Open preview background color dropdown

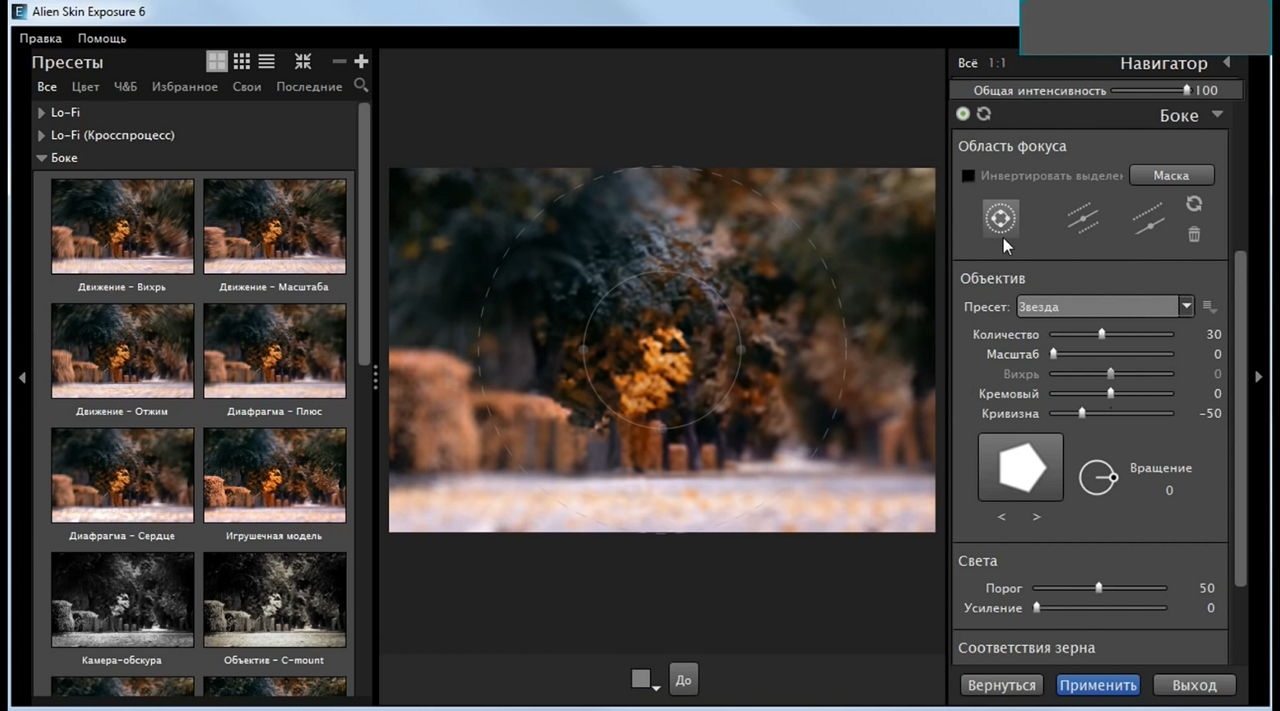click(645, 681)
